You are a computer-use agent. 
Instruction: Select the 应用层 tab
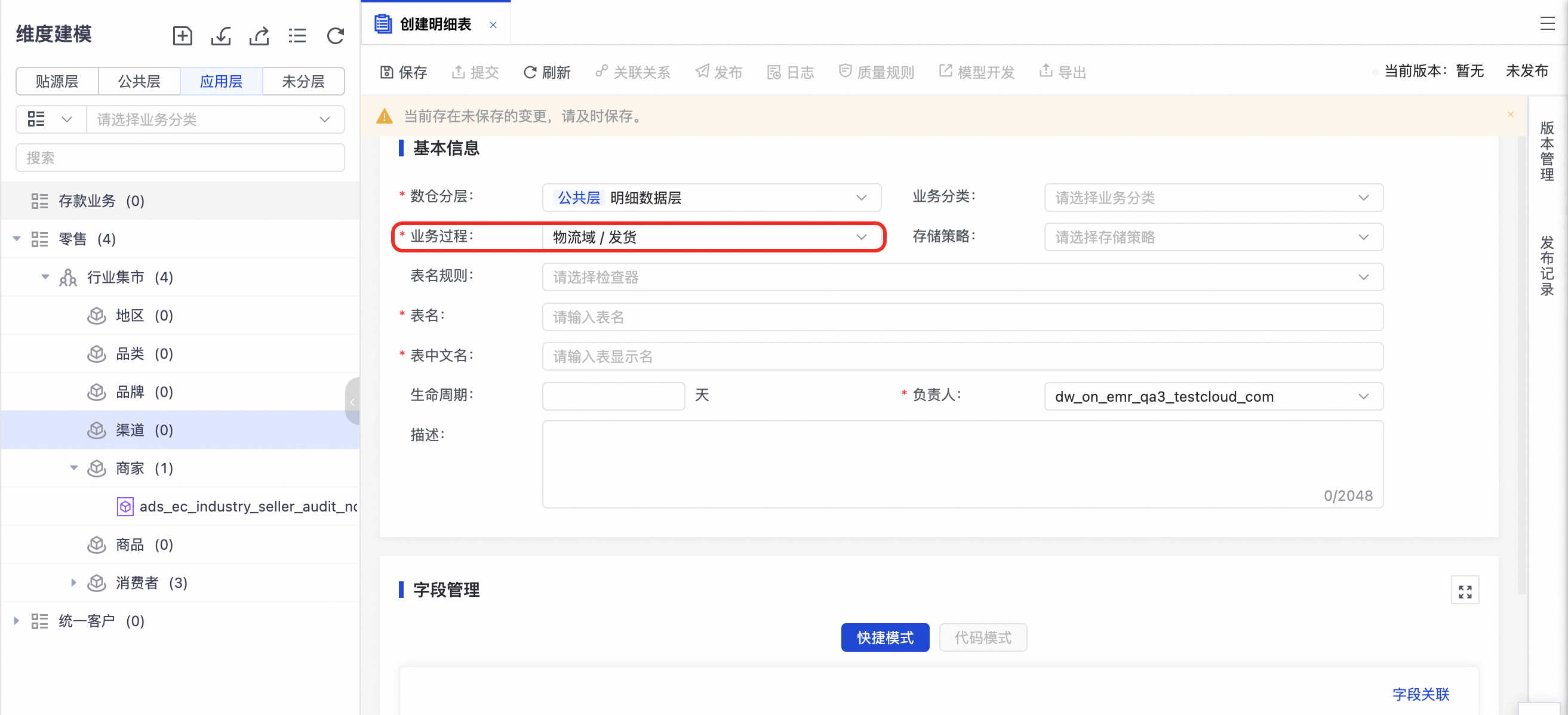point(221,81)
